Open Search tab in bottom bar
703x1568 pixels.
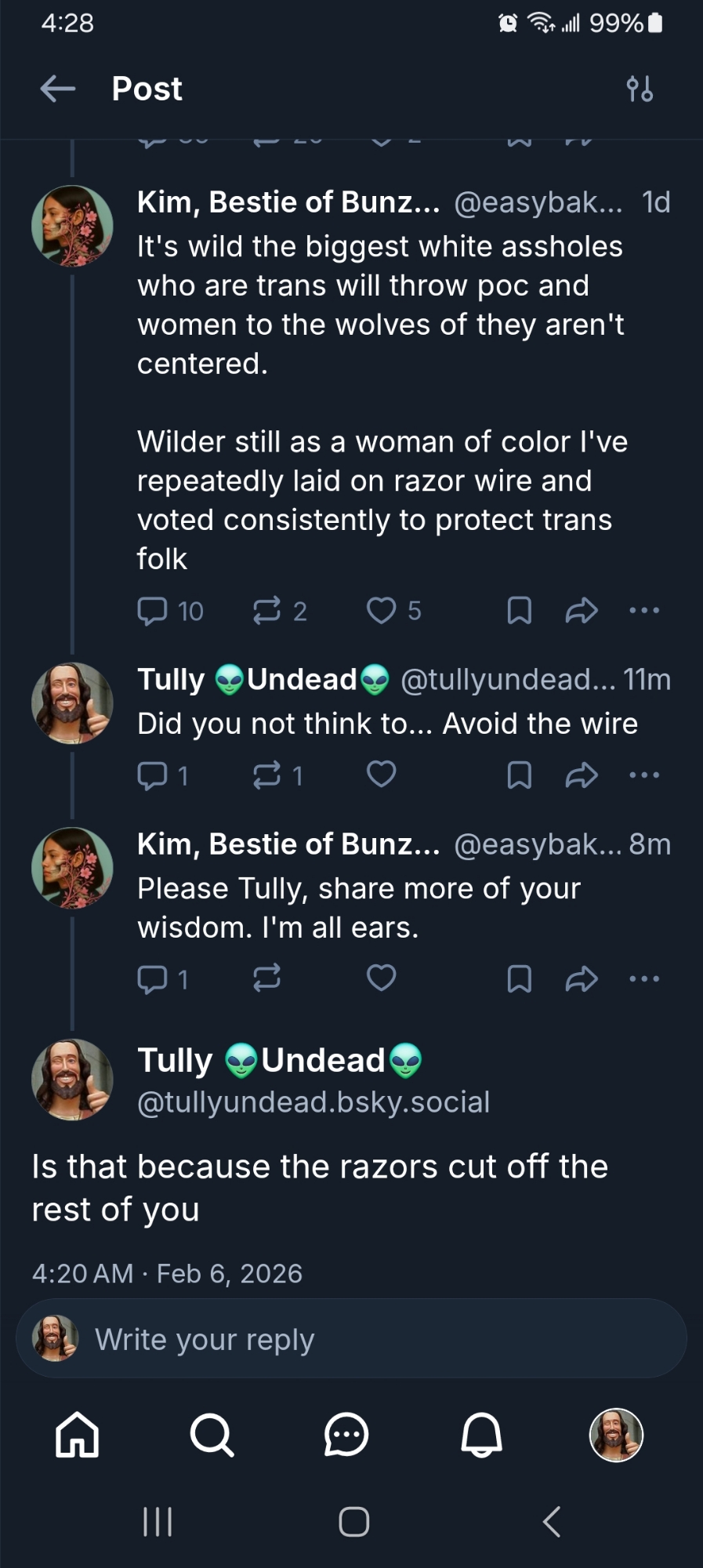click(x=212, y=1436)
